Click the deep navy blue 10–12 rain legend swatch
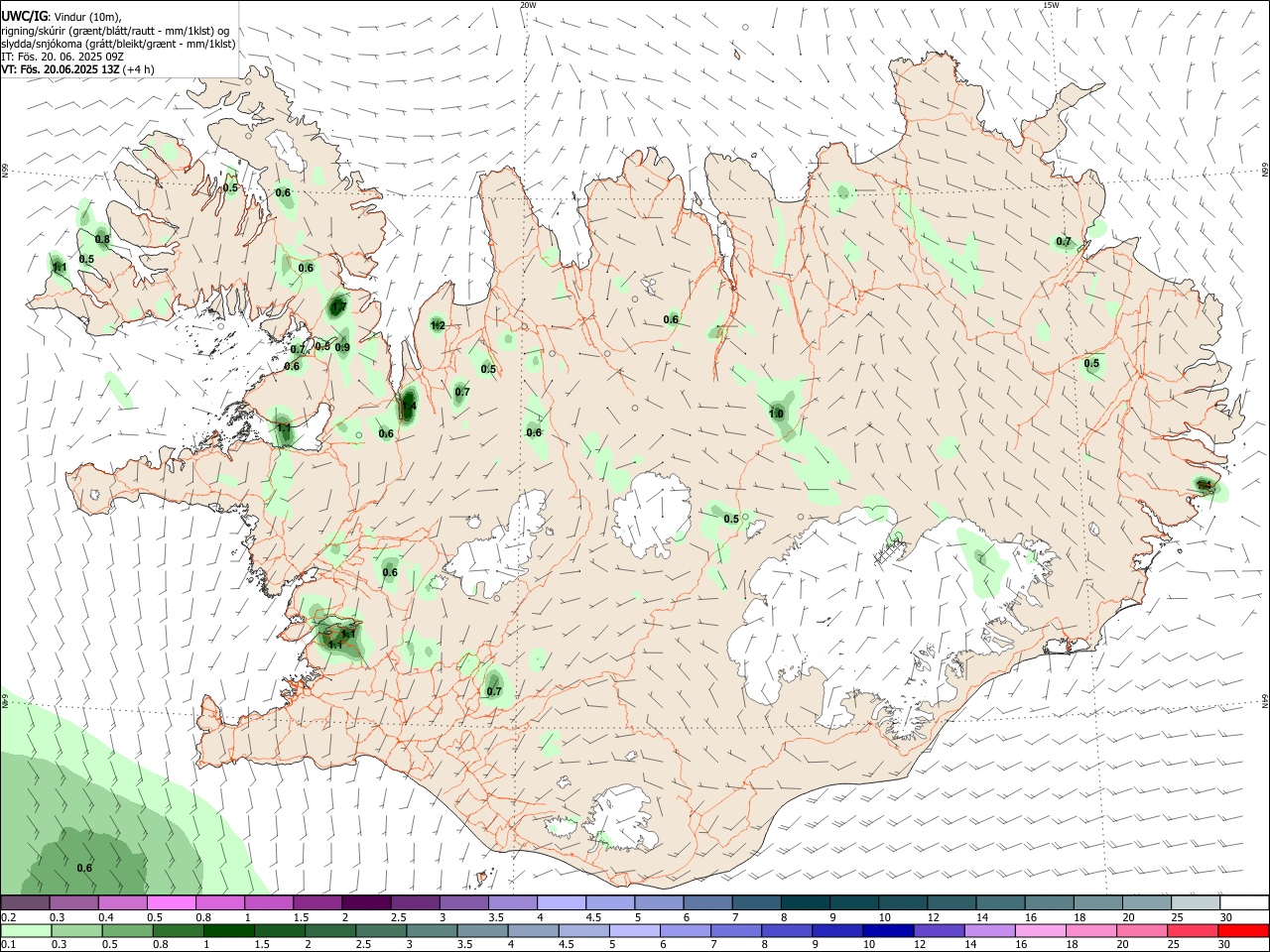This screenshot has height=952, width=1270. tap(886, 930)
